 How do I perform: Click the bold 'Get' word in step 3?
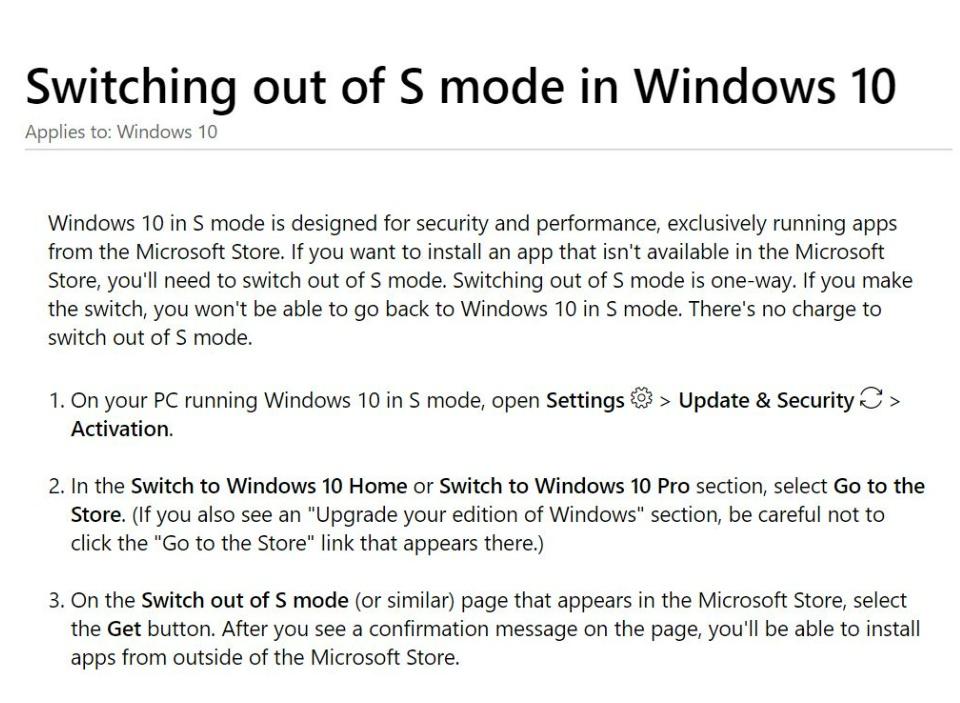pyautogui.click(x=124, y=629)
